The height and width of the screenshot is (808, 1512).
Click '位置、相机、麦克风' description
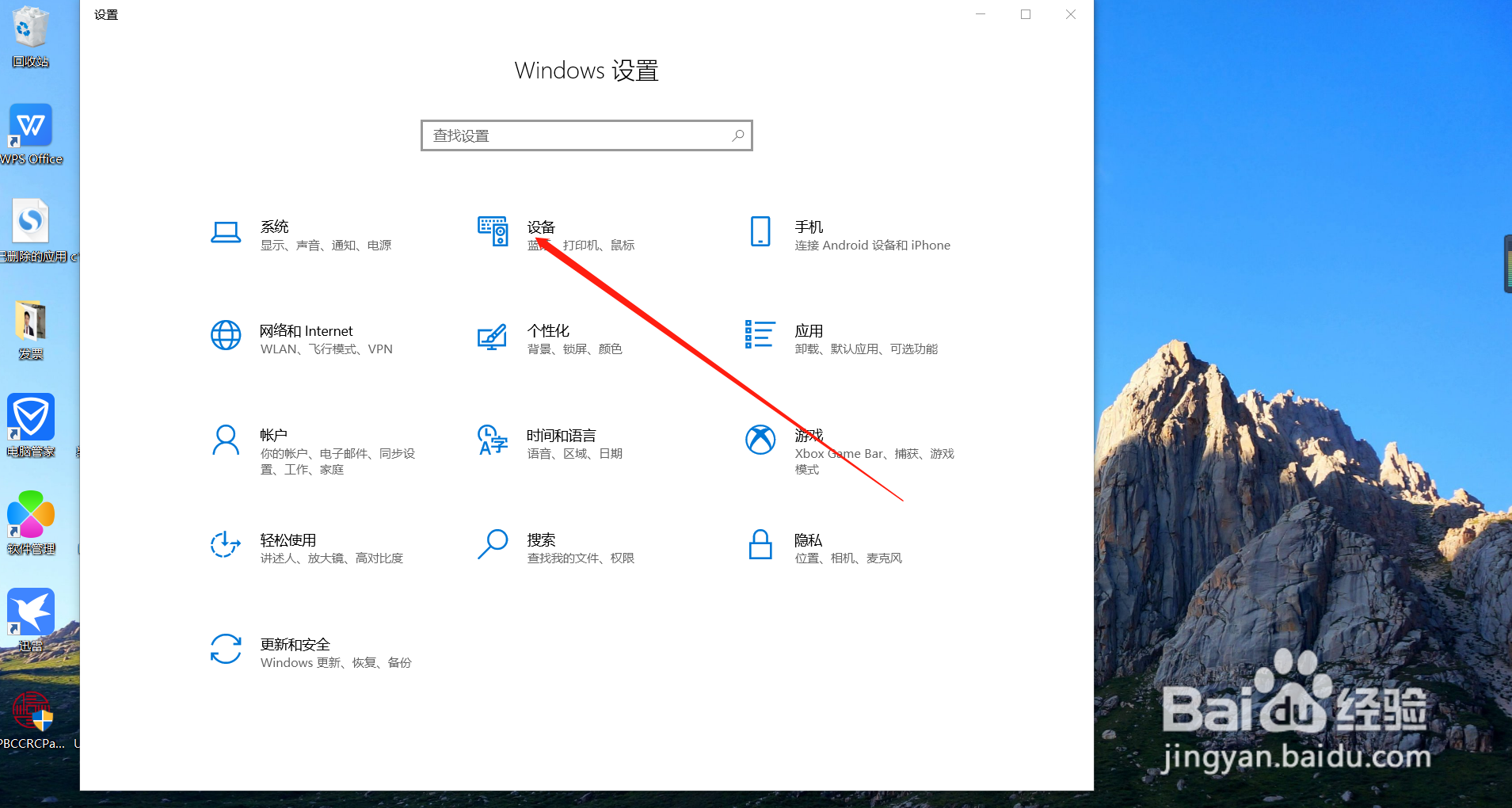(x=848, y=558)
